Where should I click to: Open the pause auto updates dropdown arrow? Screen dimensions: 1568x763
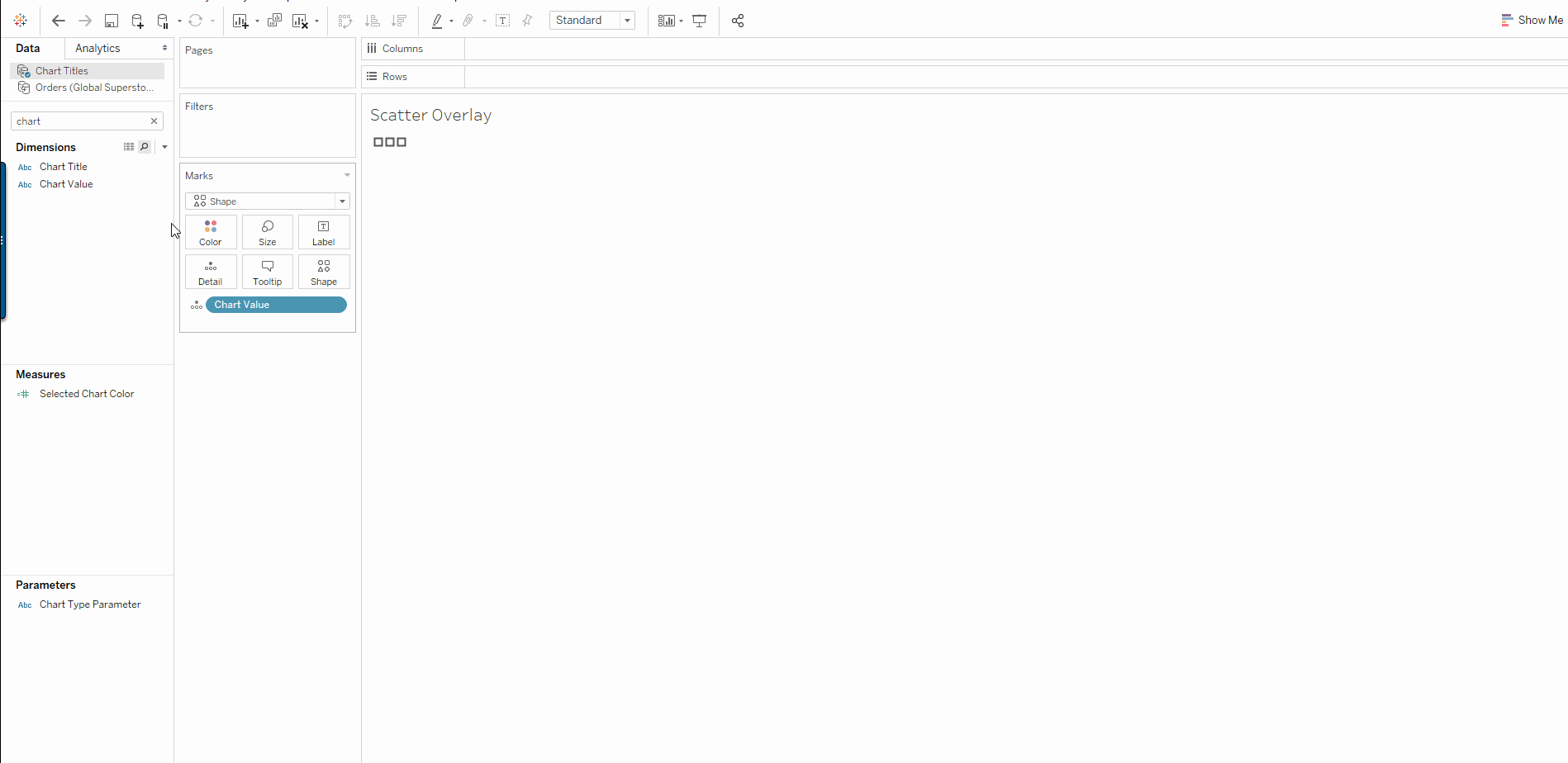pyautogui.click(x=179, y=21)
